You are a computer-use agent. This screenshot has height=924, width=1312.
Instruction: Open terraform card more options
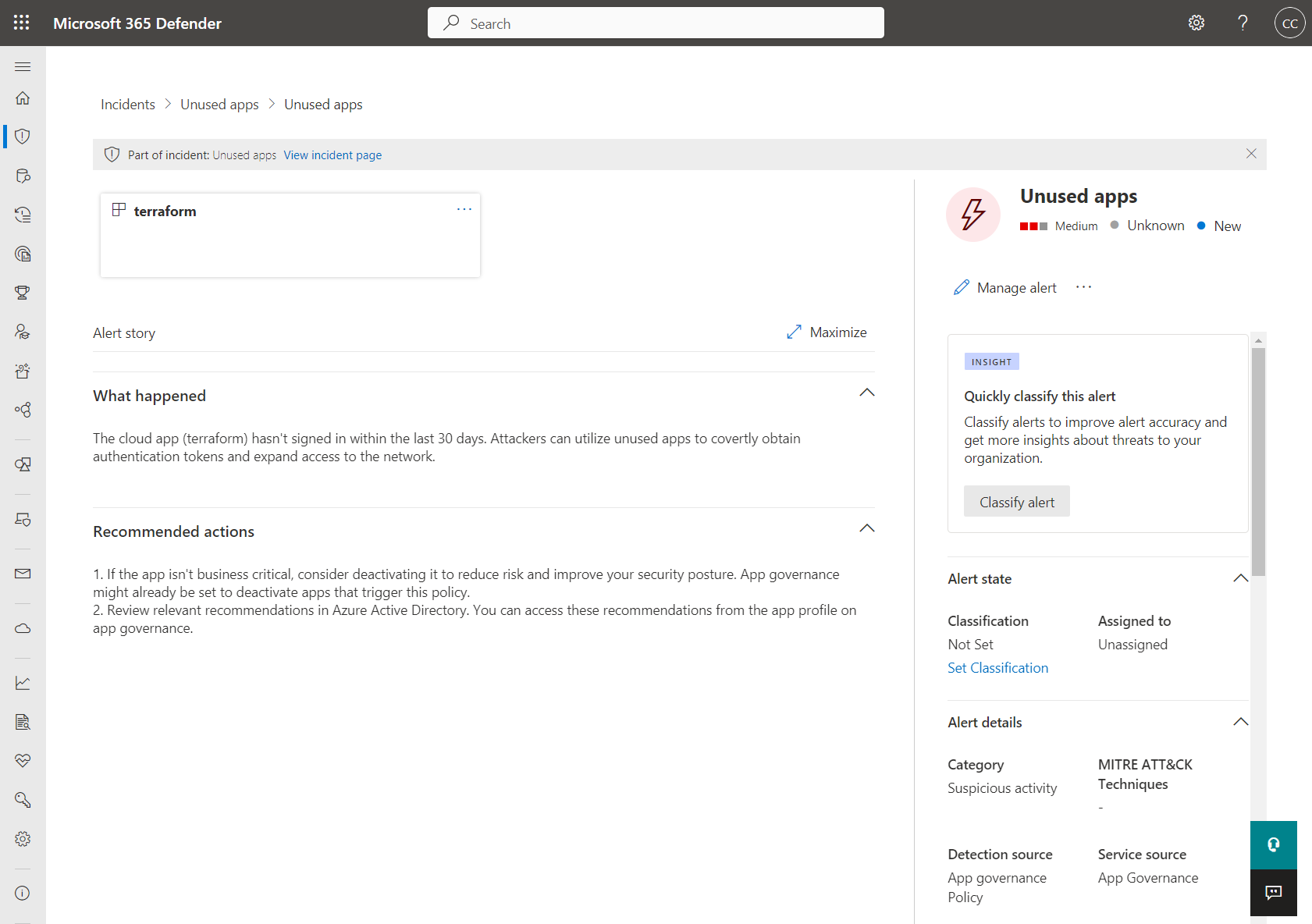pyautogui.click(x=464, y=209)
